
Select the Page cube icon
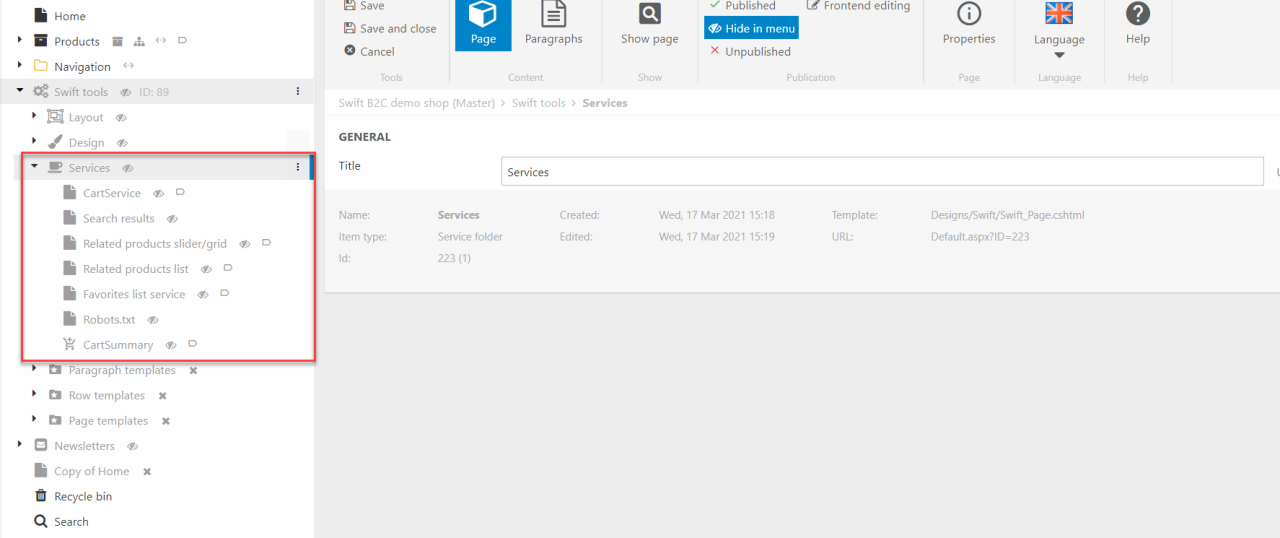483,16
